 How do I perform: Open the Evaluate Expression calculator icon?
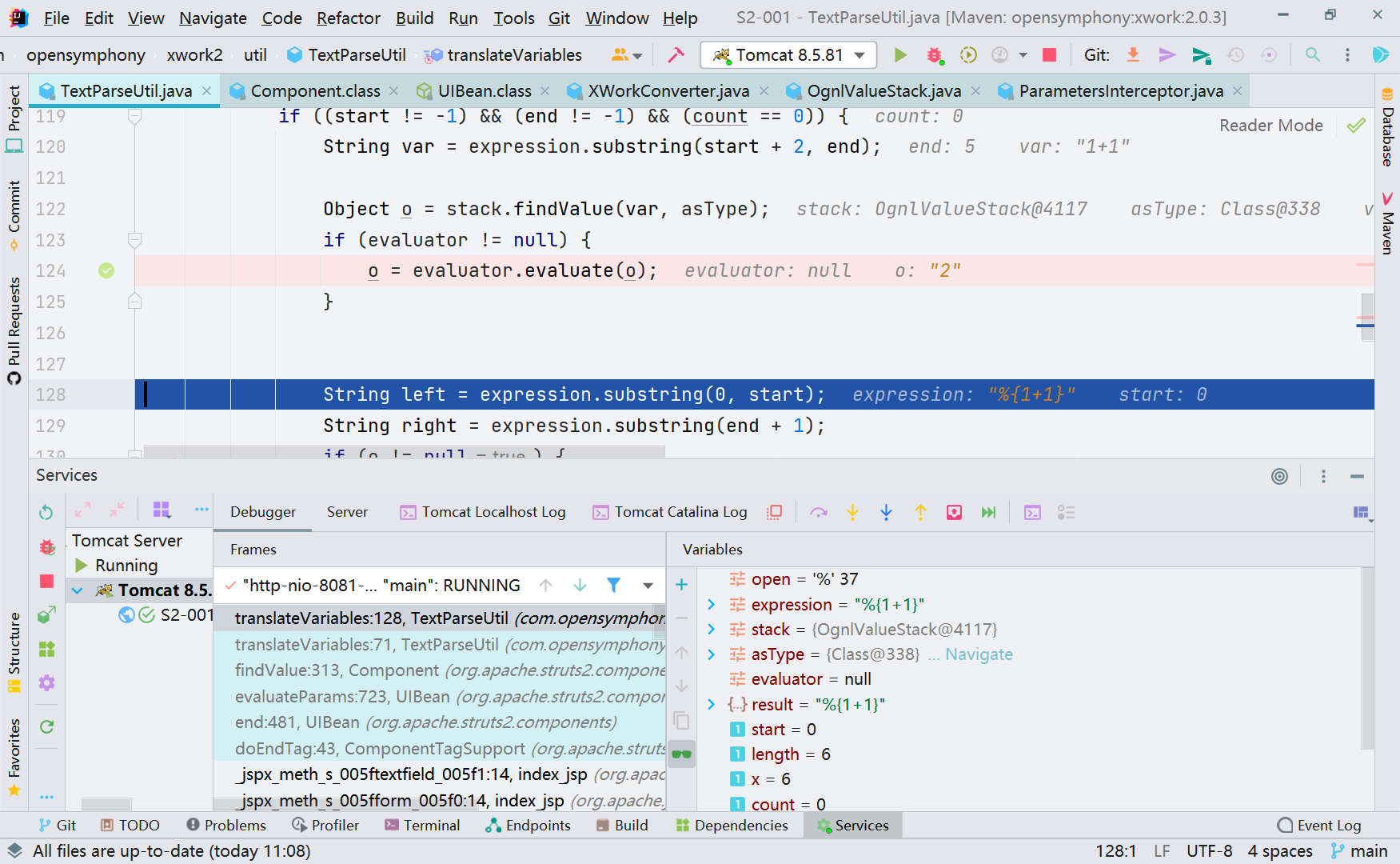(x=1032, y=512)
